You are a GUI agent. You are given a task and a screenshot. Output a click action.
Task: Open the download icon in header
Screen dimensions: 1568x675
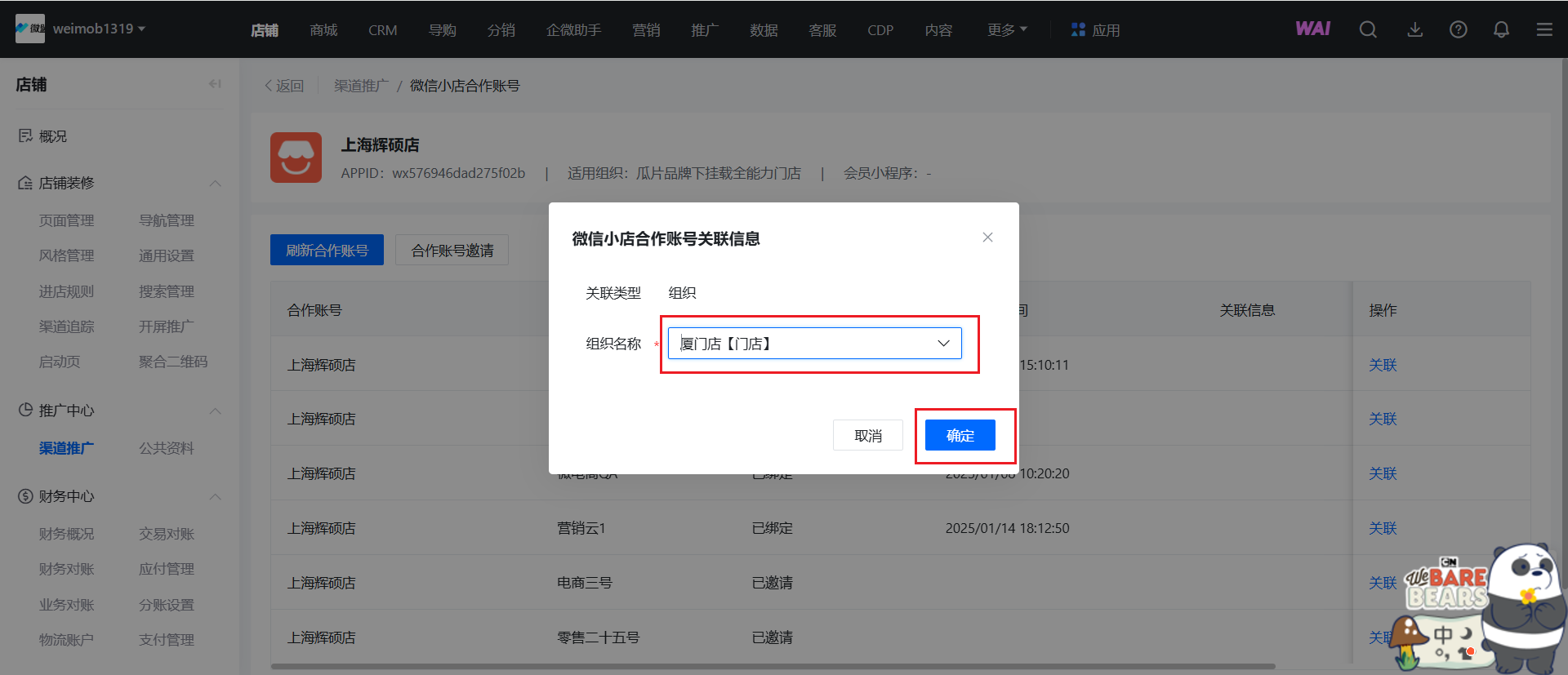click(x=1415, y=30)
